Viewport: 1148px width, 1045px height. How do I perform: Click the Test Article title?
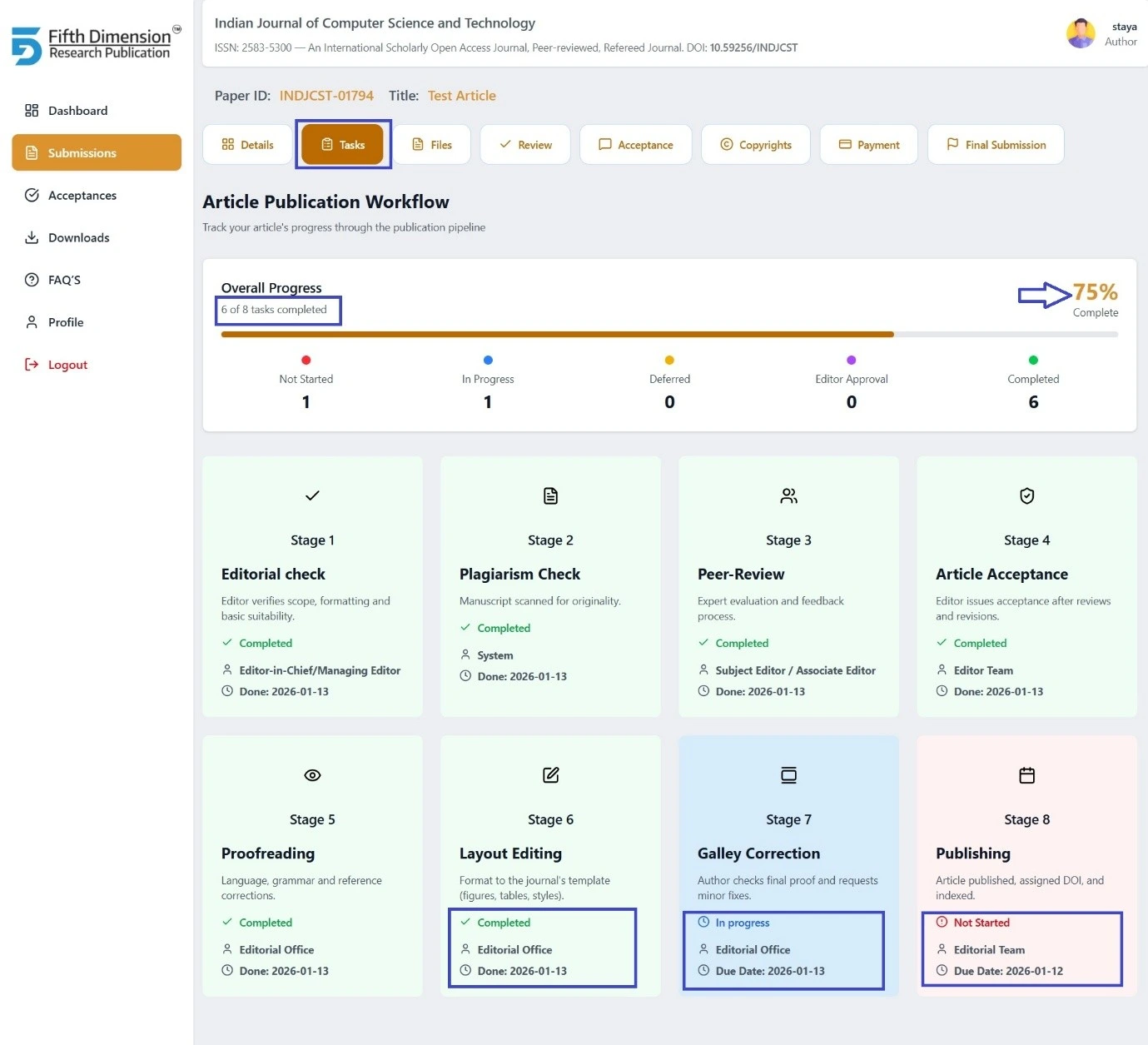pos(462,96)
